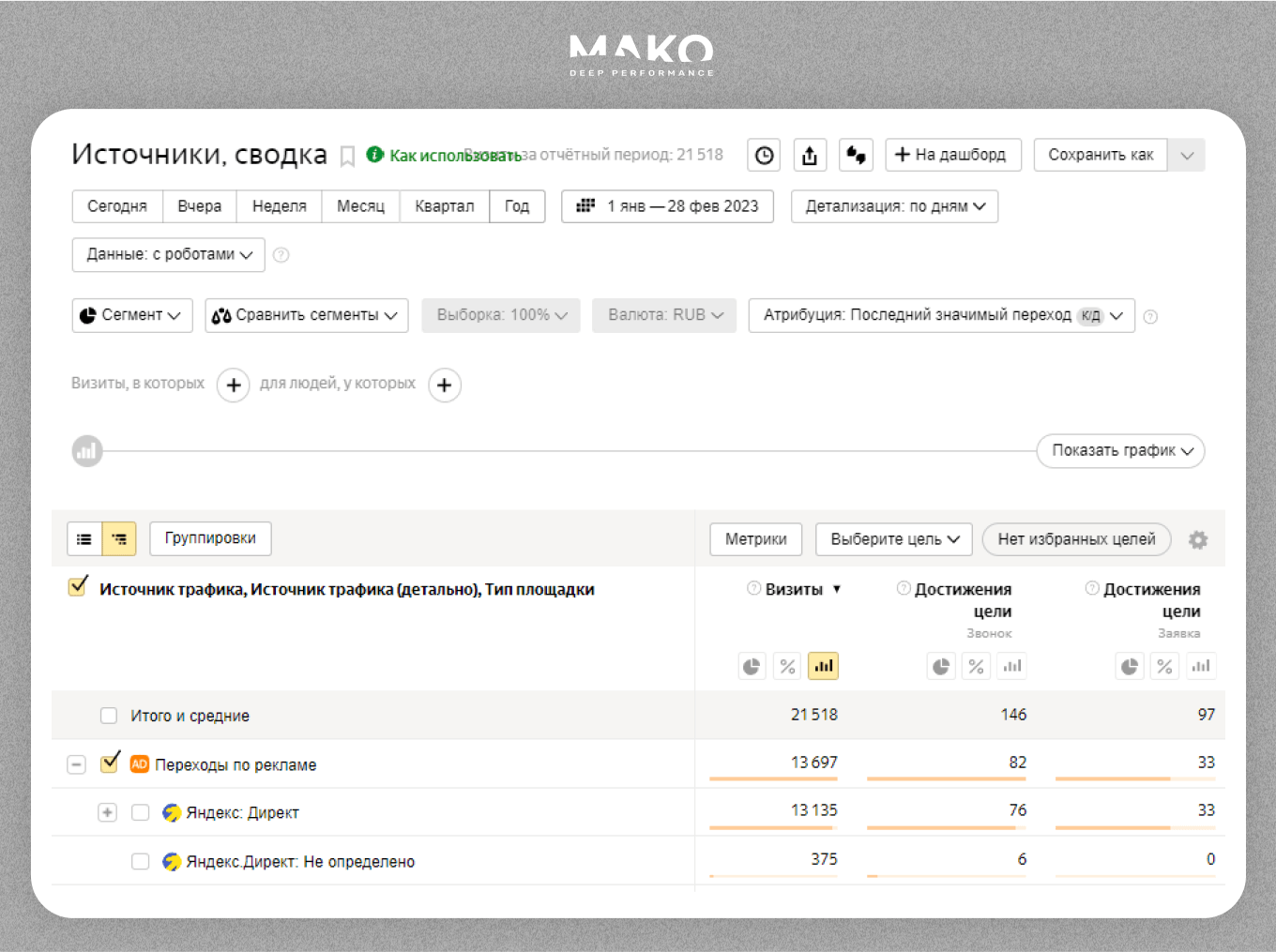Viewport: 1276px width, 952px height.
Task: Select pie chart icon under Визиты
Action: (752, 667)
